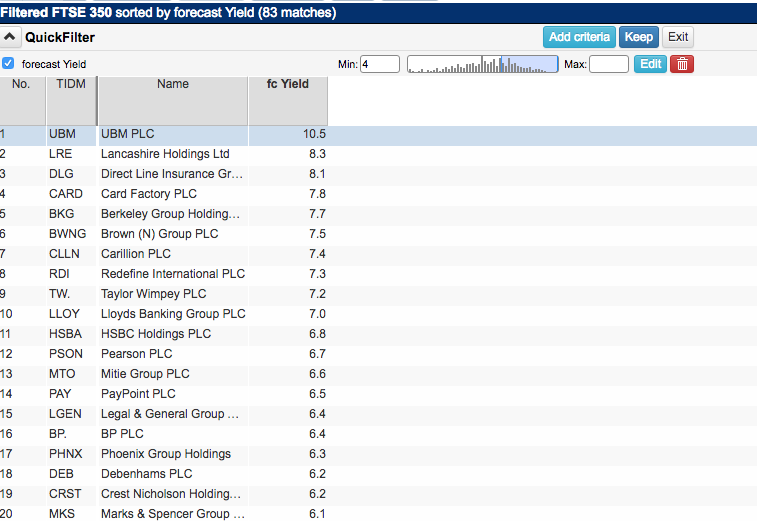Select Mitie Group PLC
The width and height of the screenshot is (757, 521).
(145, 374)
